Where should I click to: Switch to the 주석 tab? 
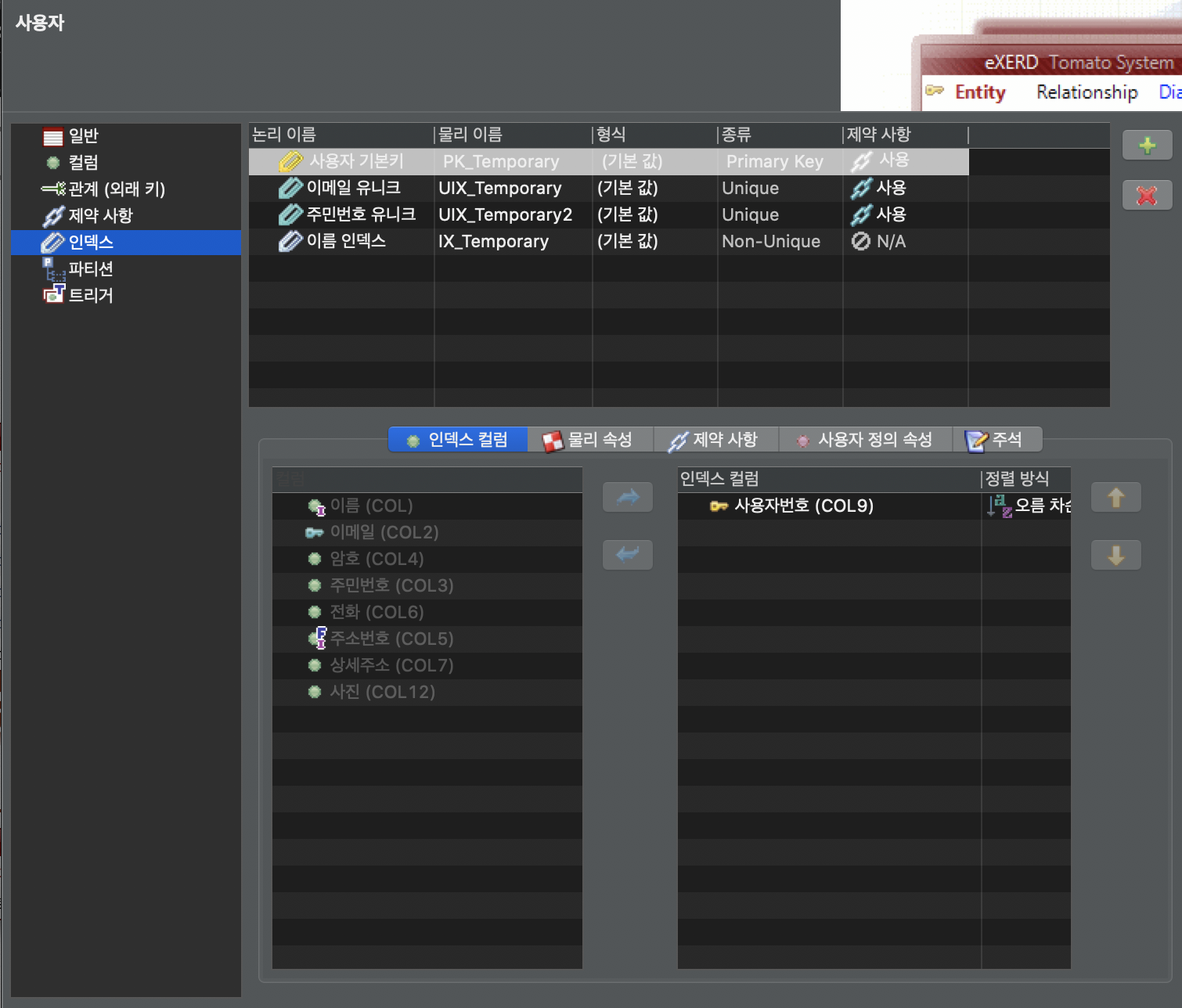1006,440
